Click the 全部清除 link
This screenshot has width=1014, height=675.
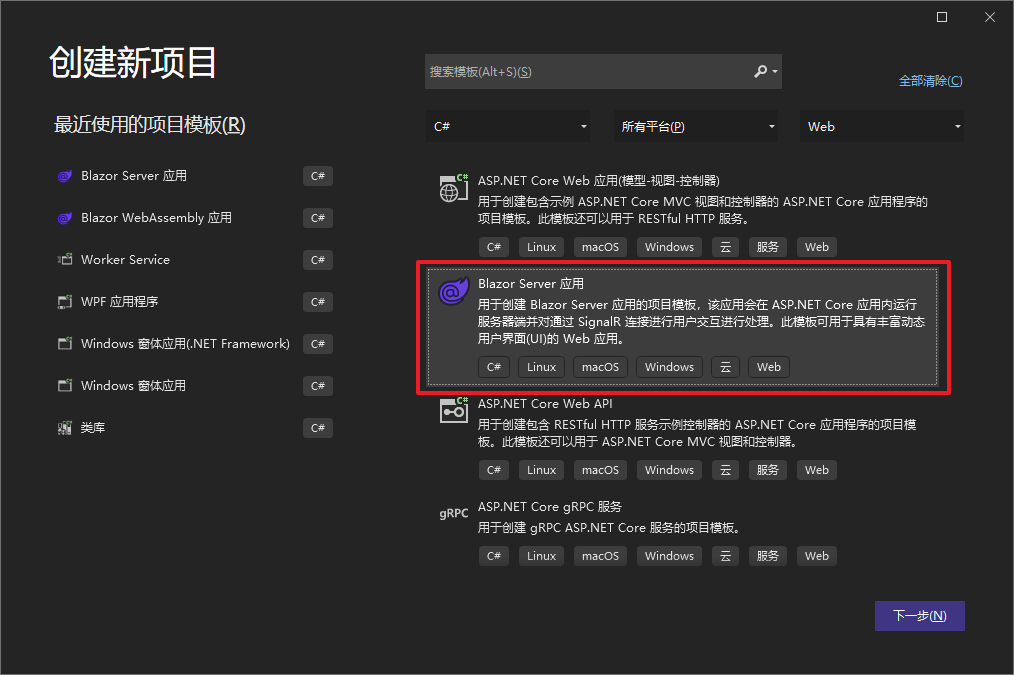click(931, 81)
